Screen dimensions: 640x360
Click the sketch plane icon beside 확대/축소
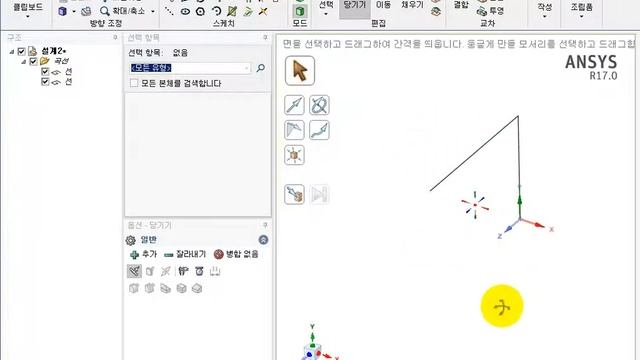(86, 11)
